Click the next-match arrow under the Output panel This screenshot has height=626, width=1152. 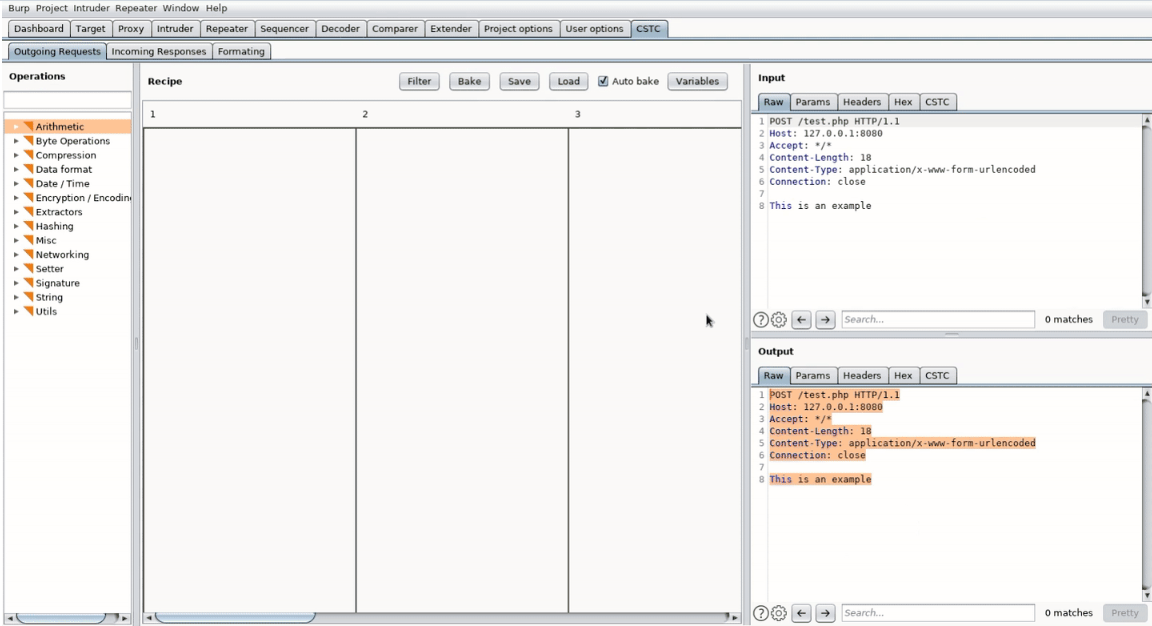[x=824, y=612]
